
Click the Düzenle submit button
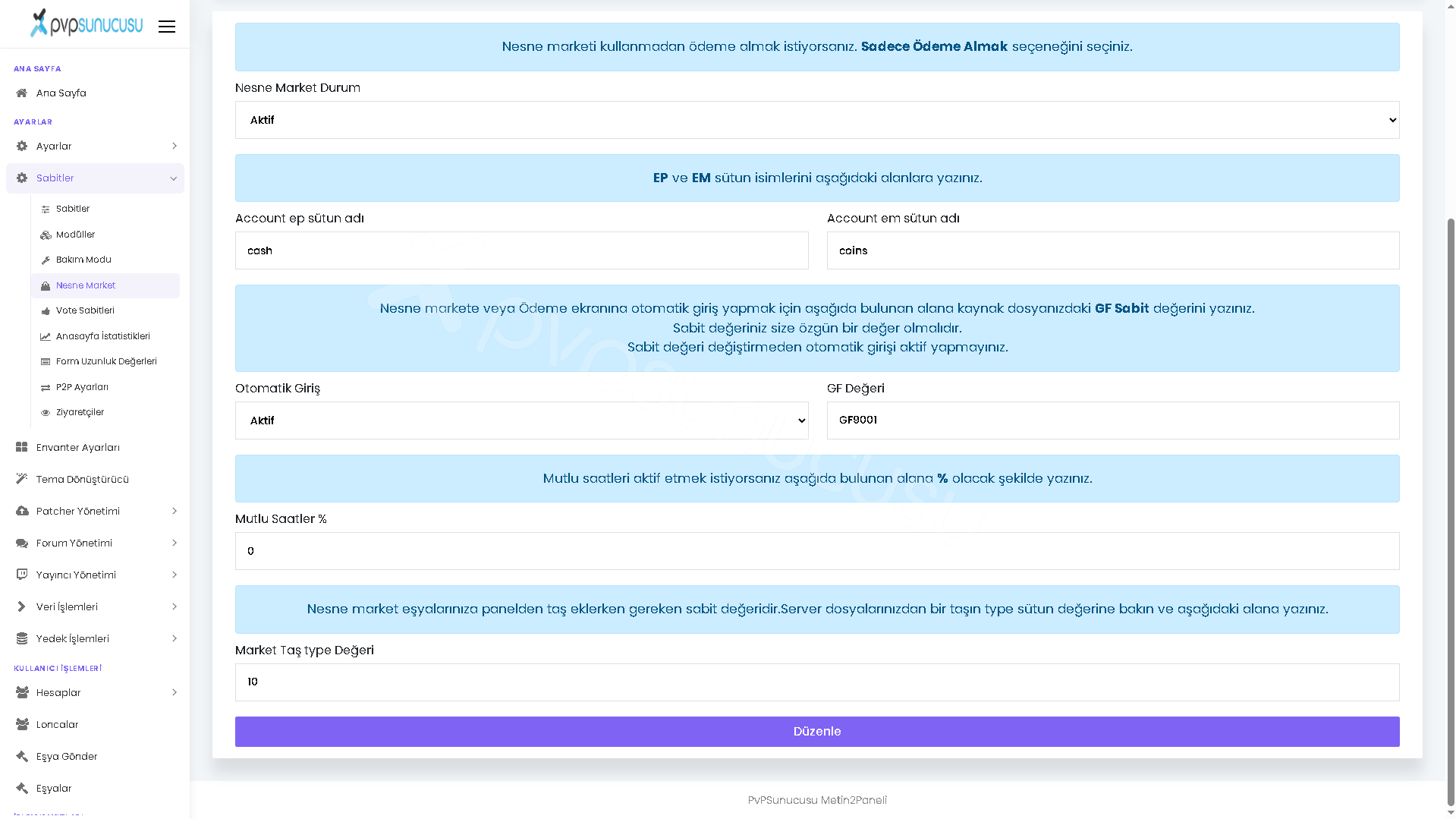[x=817, y=732]
